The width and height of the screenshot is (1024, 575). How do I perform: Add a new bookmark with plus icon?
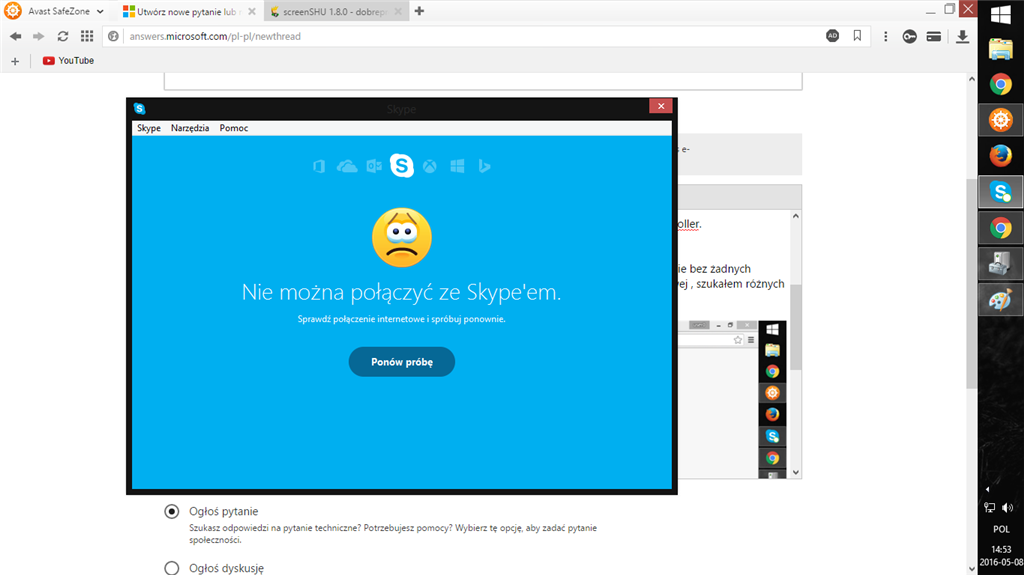coord(15,61)
